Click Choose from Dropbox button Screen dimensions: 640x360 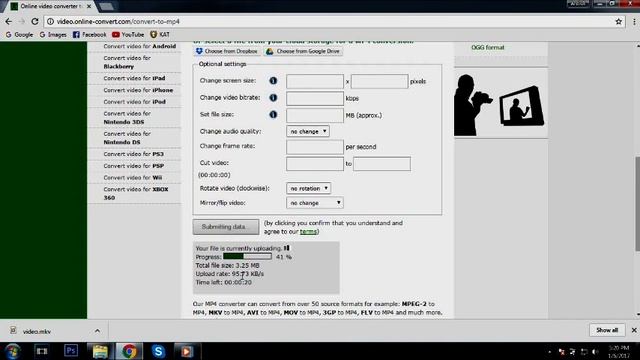227,51
